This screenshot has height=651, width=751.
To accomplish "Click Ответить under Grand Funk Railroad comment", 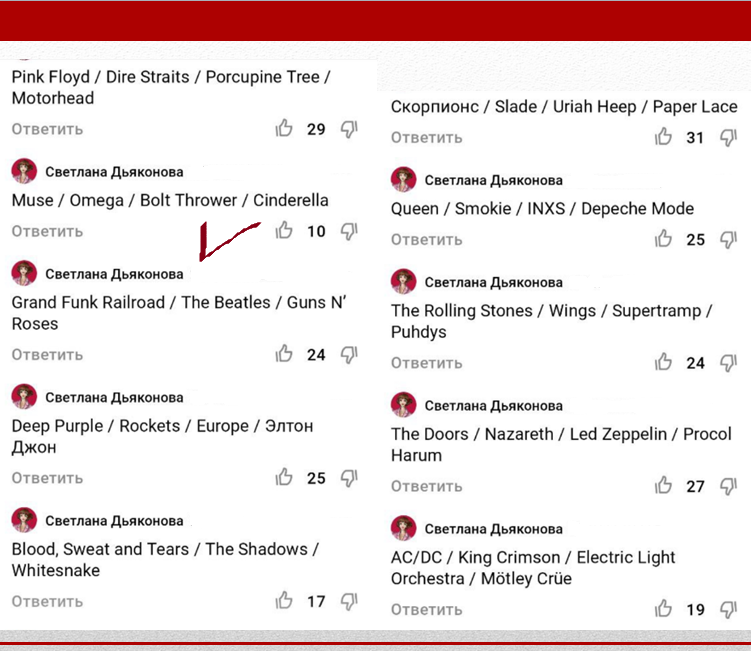I will coord(47,355).
